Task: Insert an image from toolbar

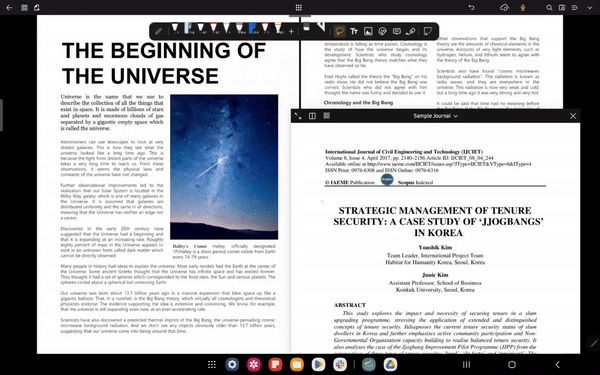Action: pos(368,31)
